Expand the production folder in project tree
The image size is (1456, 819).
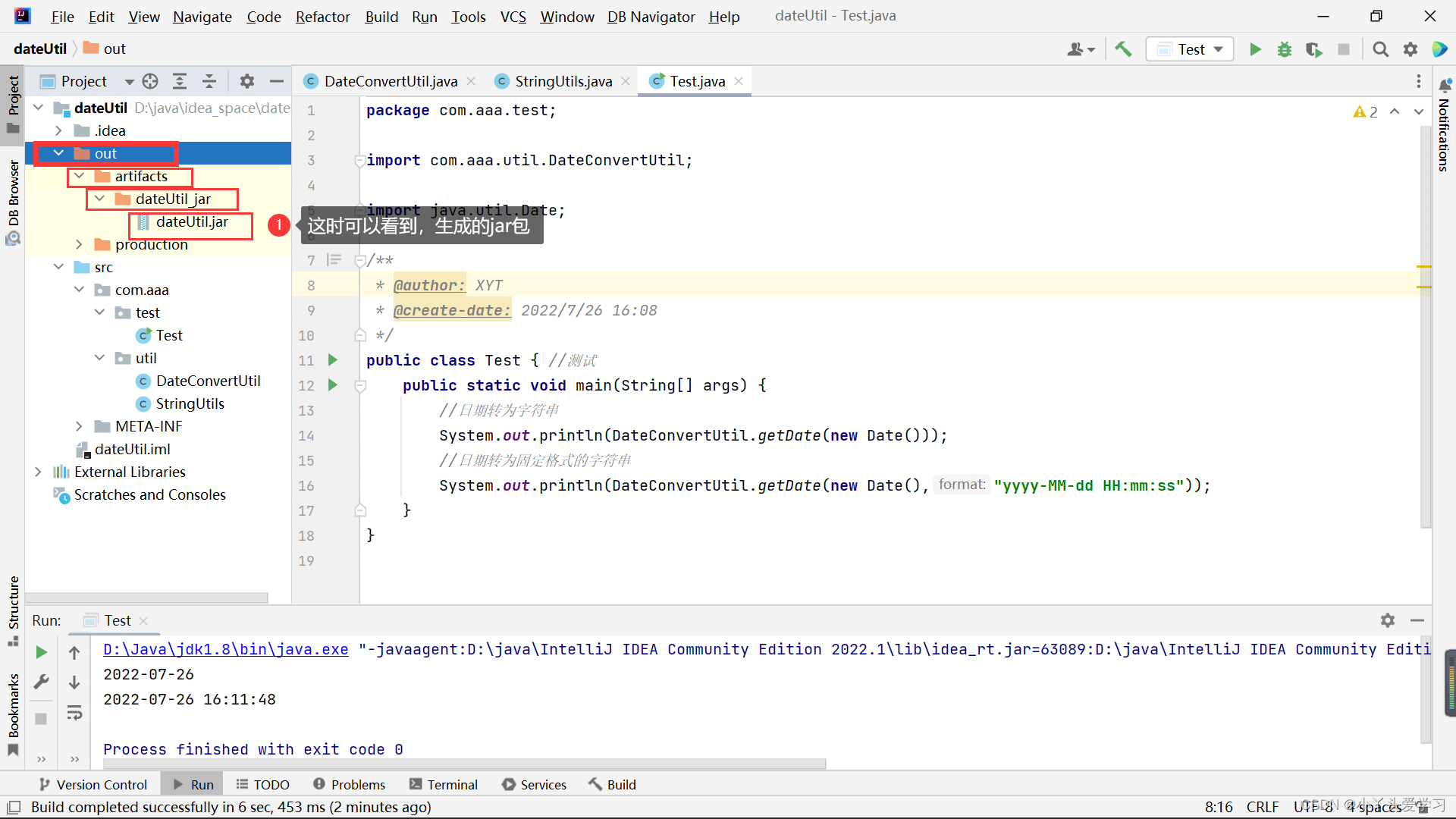tap(80, 244)
